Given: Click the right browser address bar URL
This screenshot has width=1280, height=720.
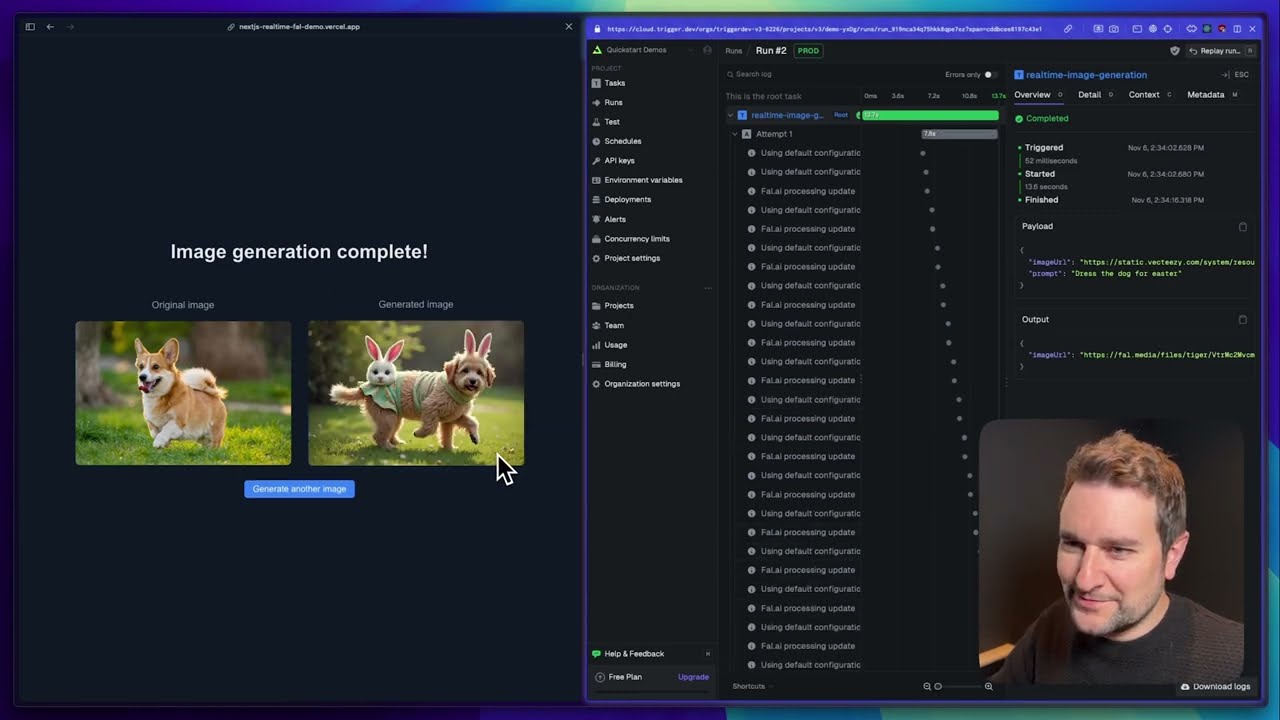Looking at the screenshot, I should tap(824, 29).
